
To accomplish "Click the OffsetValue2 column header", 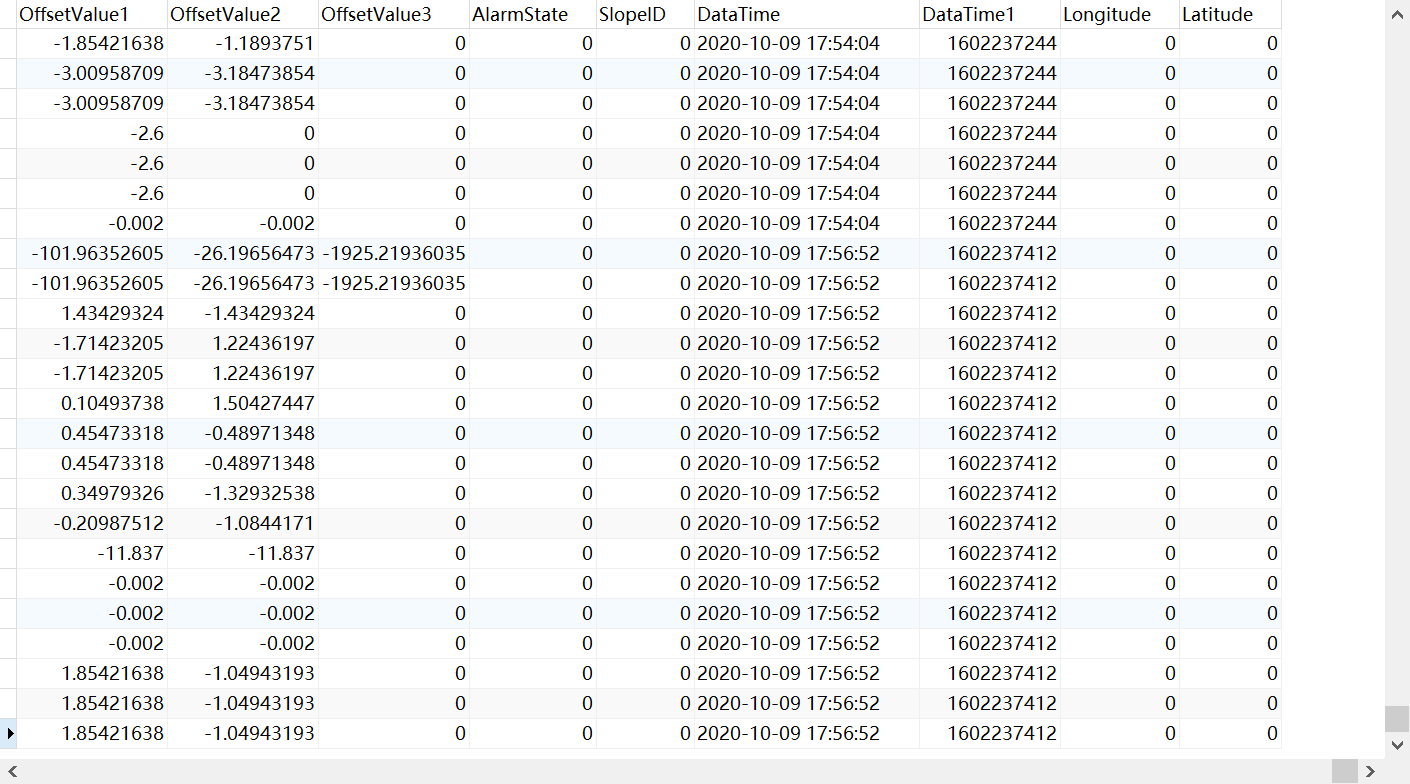I will [x=243, y=14].
